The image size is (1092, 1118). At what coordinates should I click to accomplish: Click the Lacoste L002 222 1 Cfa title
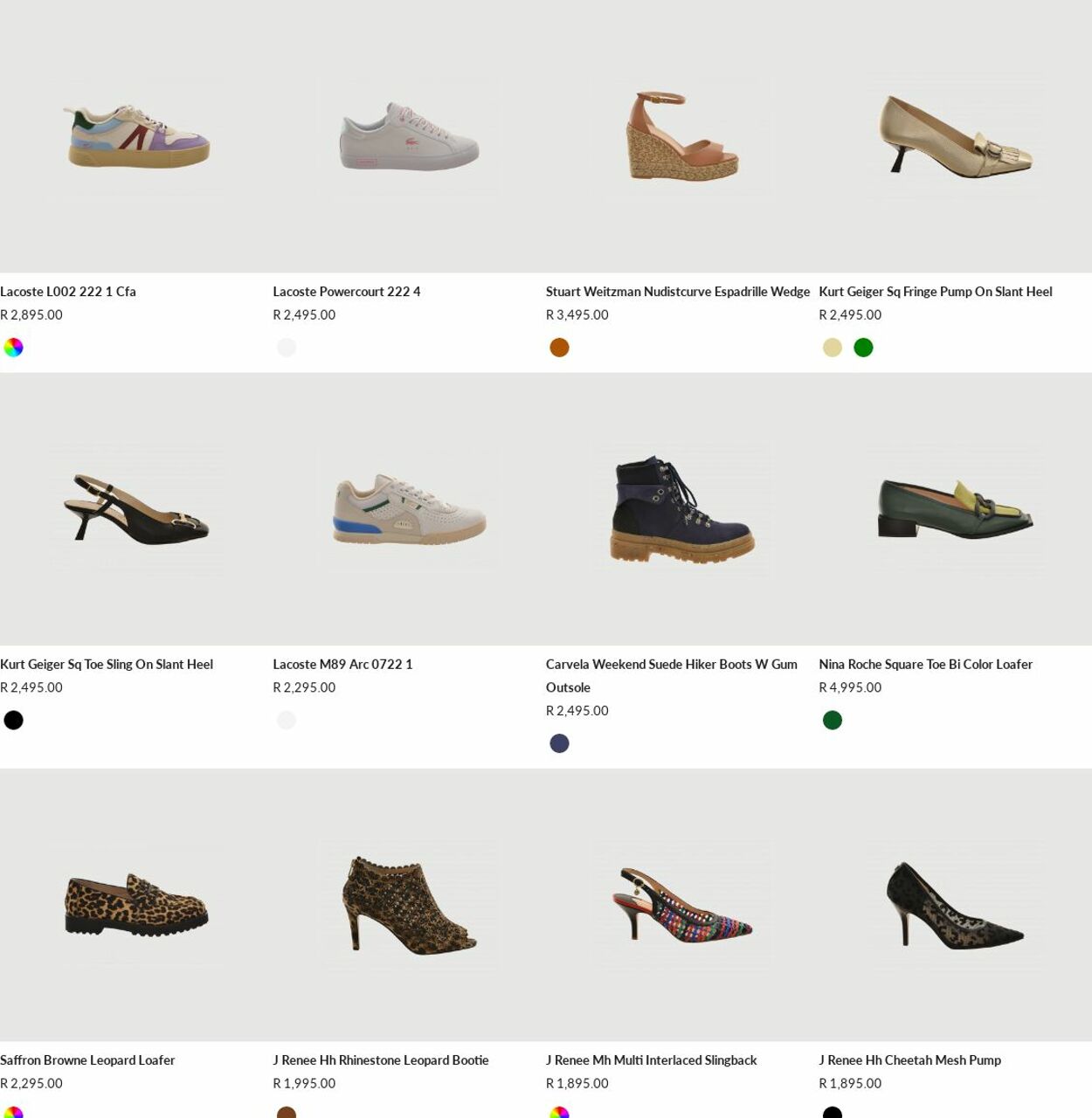click(68, 292)
